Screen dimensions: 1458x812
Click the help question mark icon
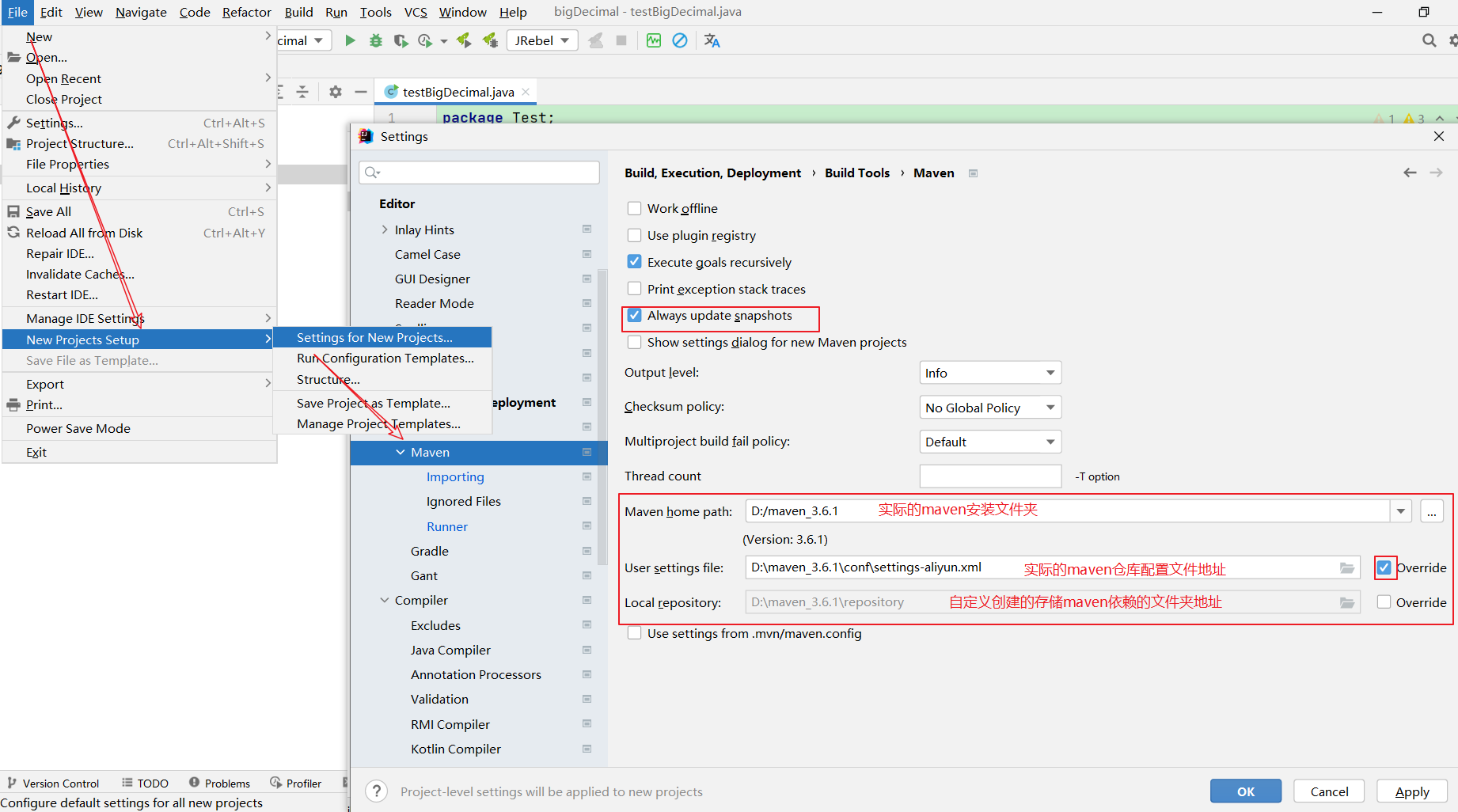click(377, 791)
